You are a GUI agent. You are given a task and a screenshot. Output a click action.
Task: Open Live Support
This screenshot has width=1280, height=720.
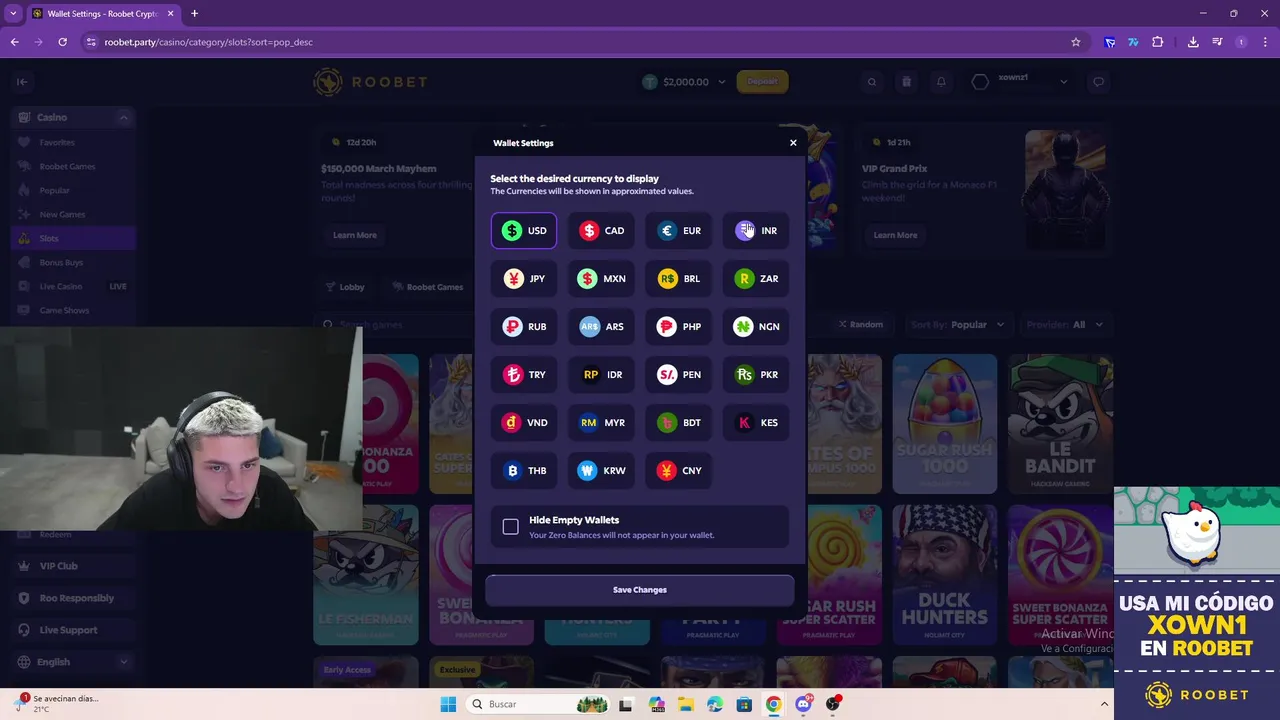pyautogui.click(x=74, y=630)
